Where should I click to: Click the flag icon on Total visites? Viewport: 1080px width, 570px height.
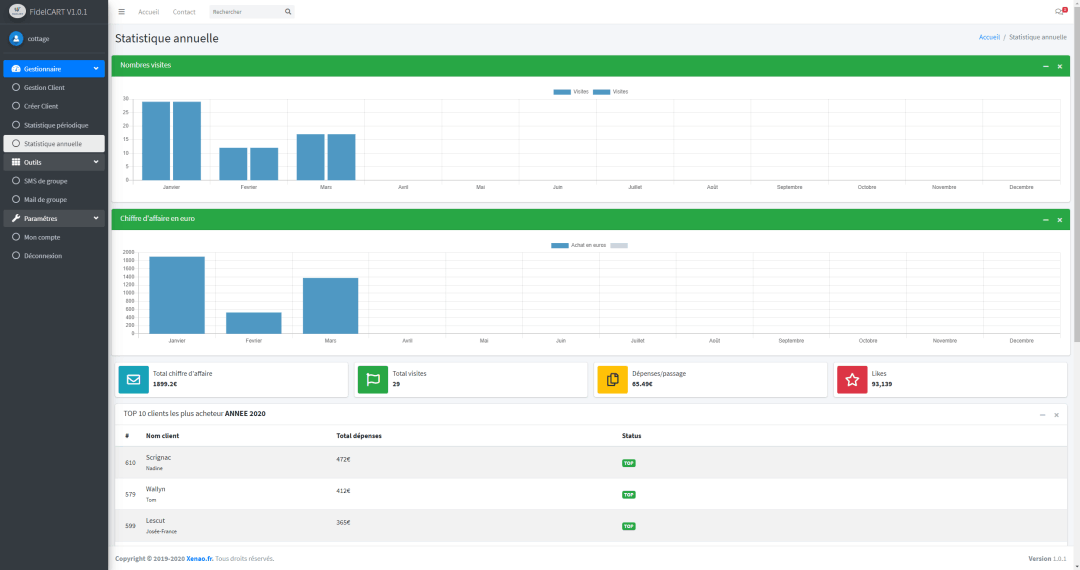(372, 379)
